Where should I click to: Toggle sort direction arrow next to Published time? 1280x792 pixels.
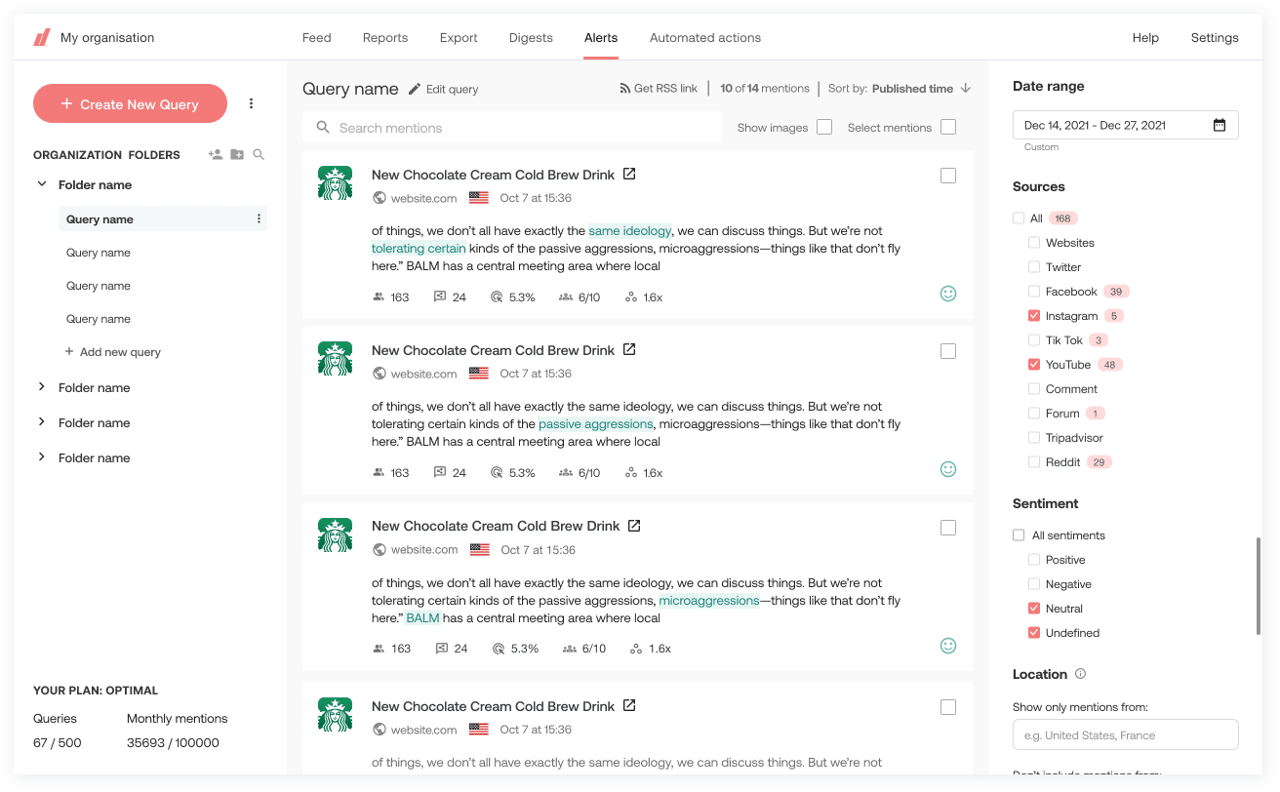pos(965,88)
